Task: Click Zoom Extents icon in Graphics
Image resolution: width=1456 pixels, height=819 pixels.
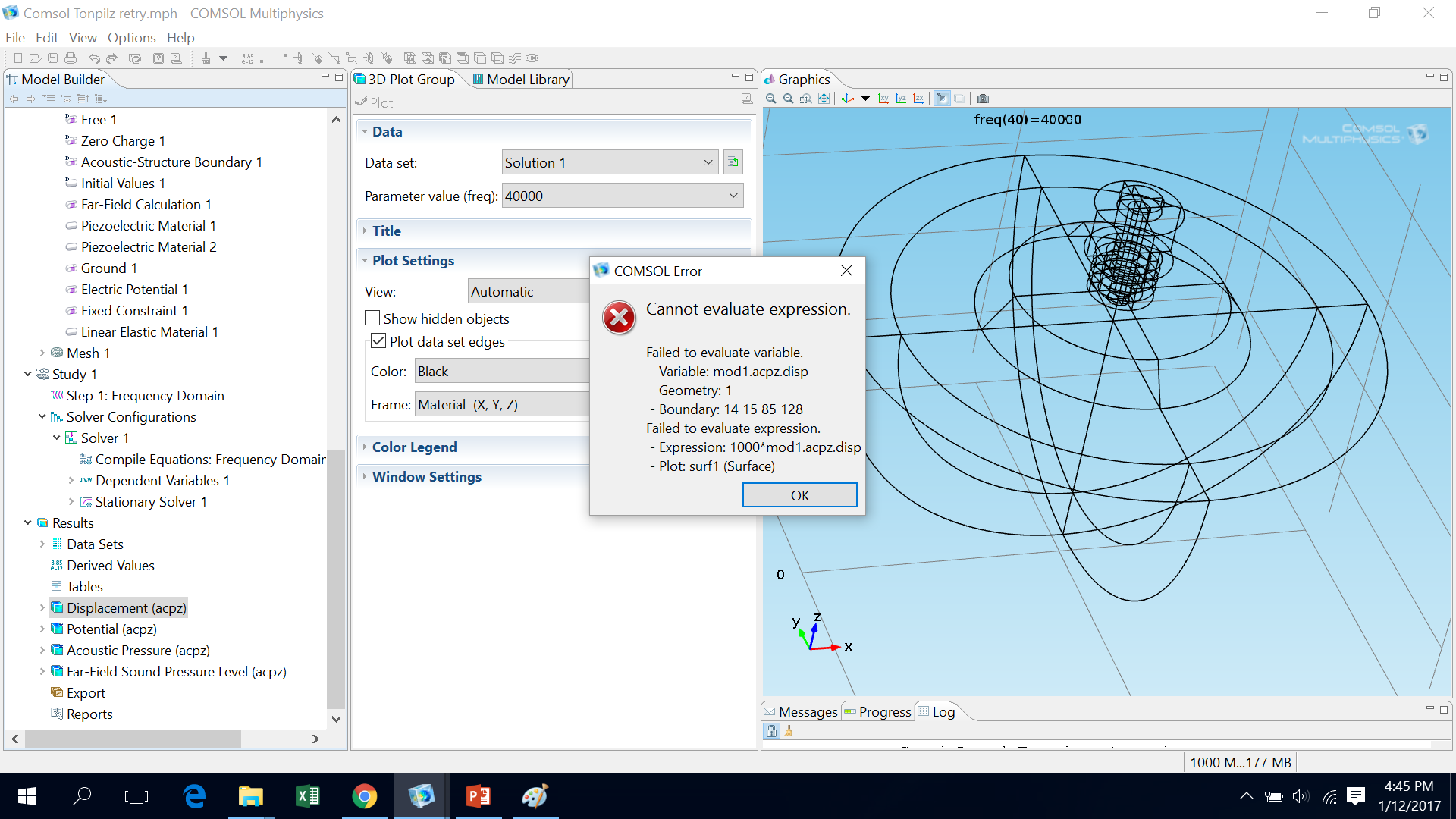Action: point(824,99)
